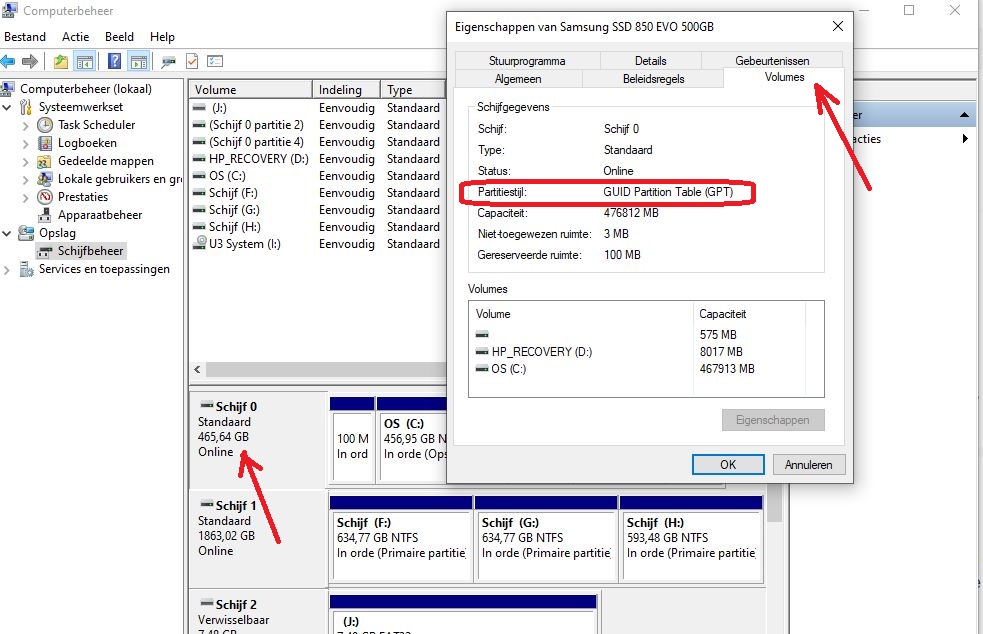This screenshot has height=634, width=983.
Task: Collapse the Opslag tree node
Action: click(x=10, y=233)
